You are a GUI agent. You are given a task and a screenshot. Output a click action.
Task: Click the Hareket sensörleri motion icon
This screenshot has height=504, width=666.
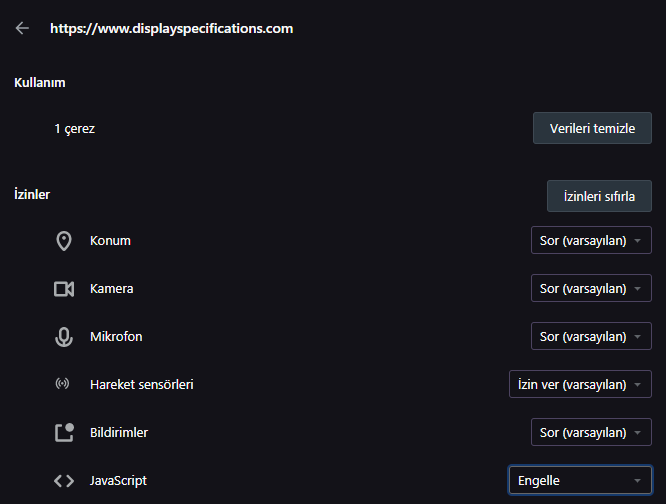(64, 385)
